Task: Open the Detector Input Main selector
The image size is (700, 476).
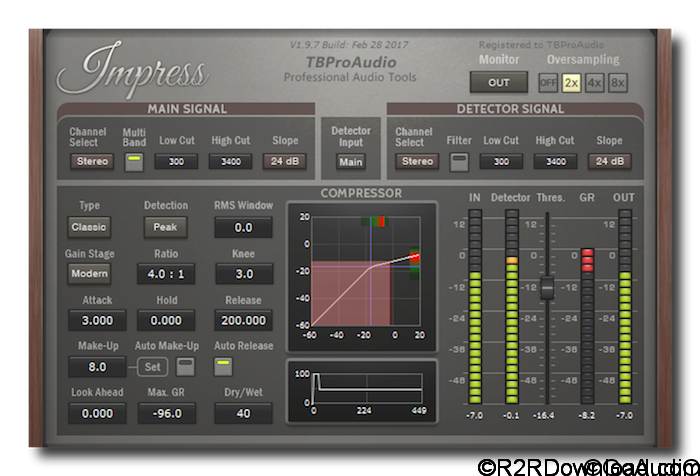Action: click(350, 161)
